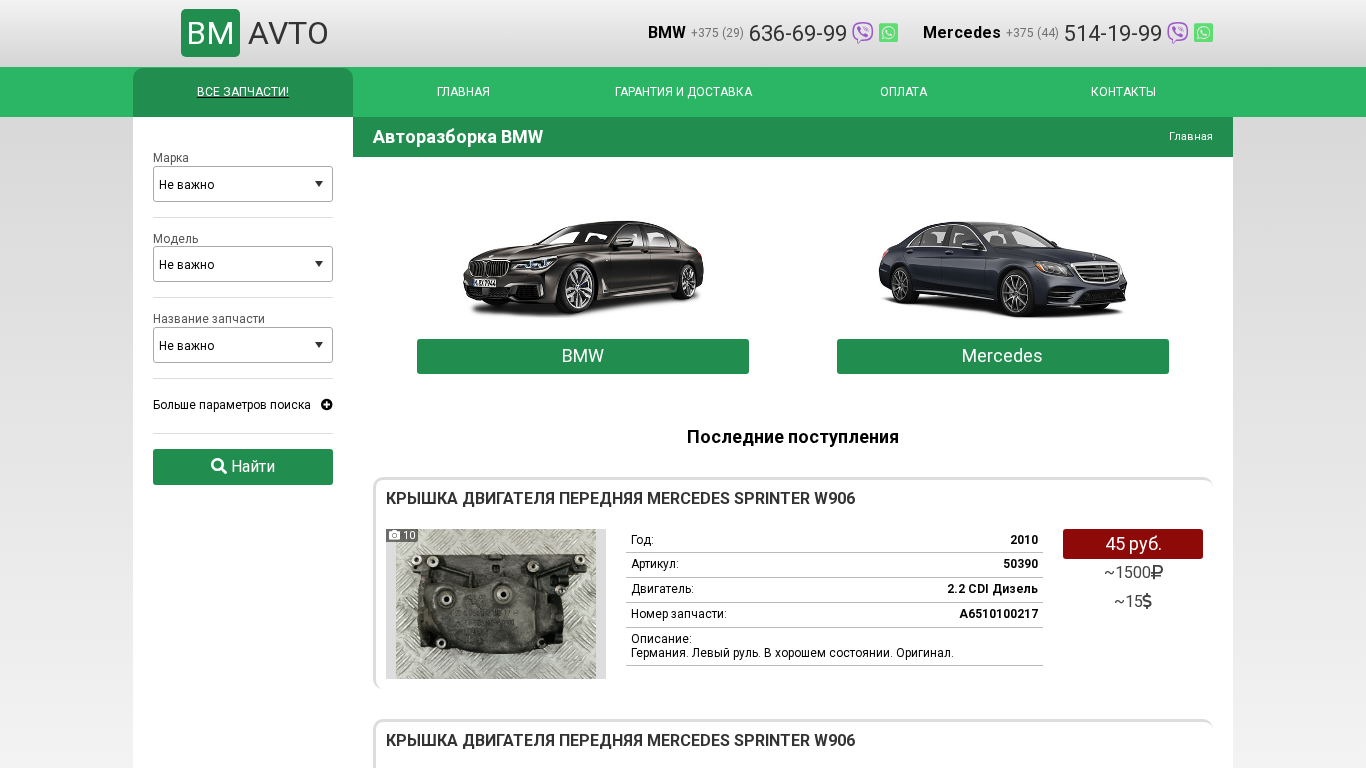
Task: Open the Оплата menu item
Action: pyautogui.click(x=903, y=92)
